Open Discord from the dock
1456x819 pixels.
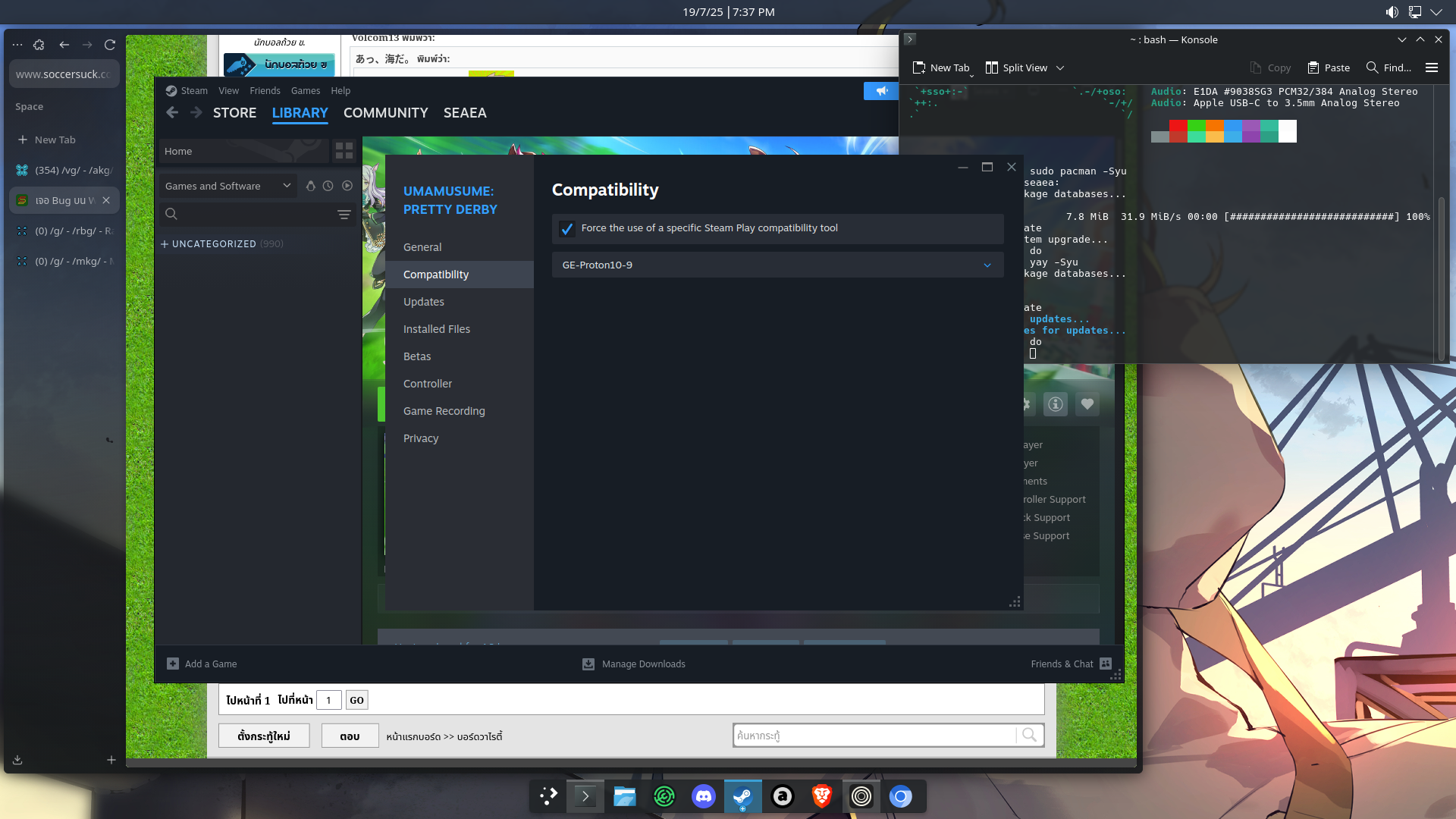pos(703,796)
